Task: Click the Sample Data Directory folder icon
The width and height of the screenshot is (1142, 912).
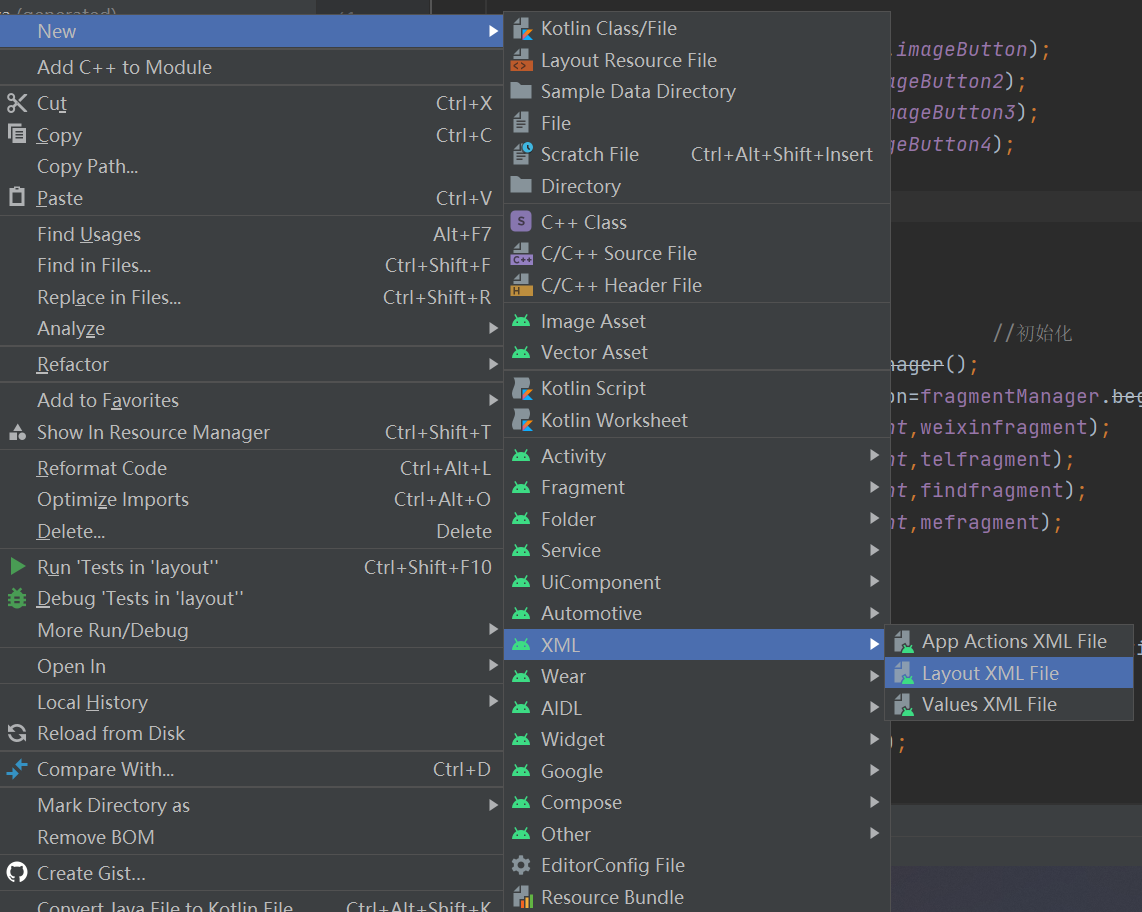Action: [x=521, y=92]
